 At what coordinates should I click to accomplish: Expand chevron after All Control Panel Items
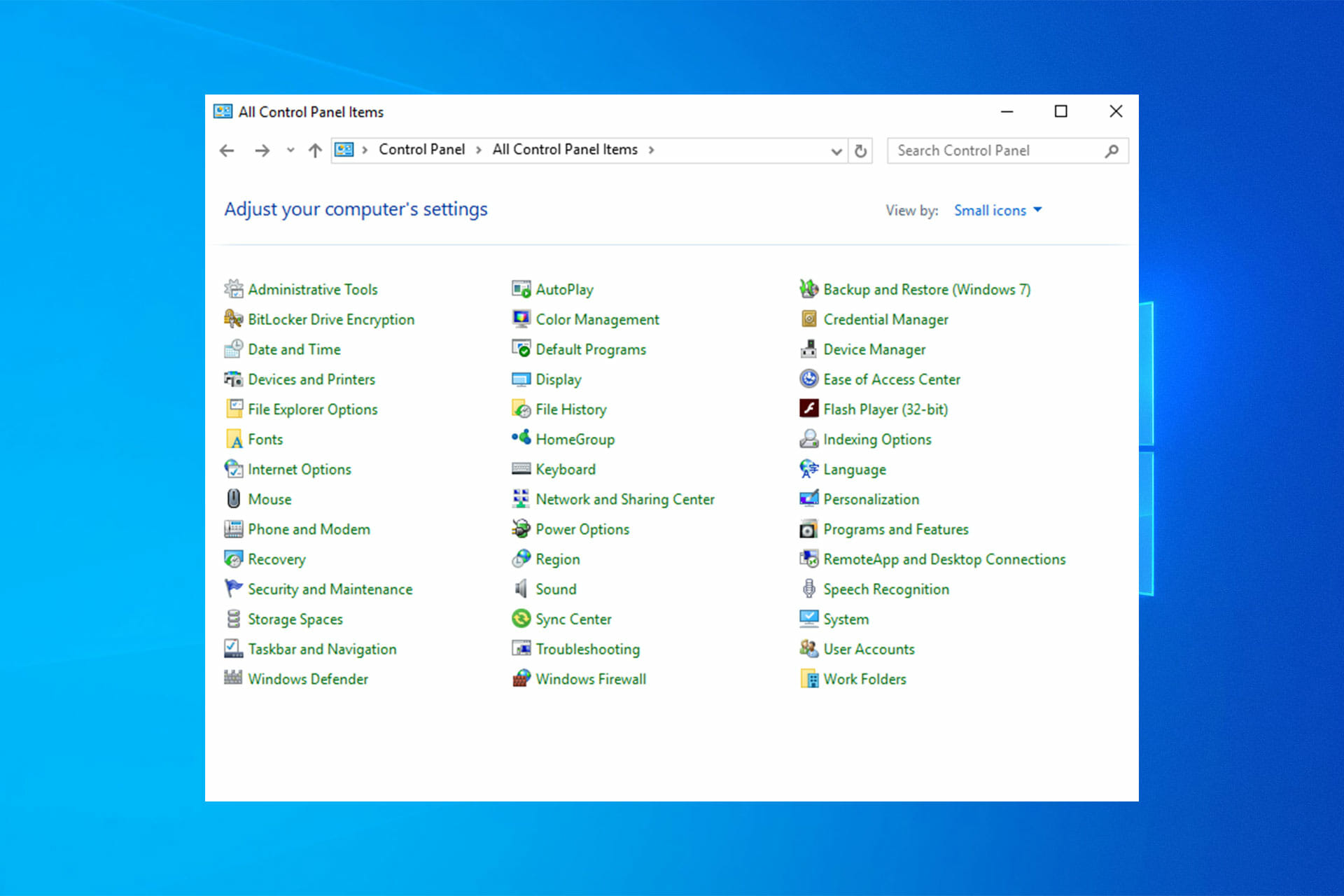[x=651, y=150]
